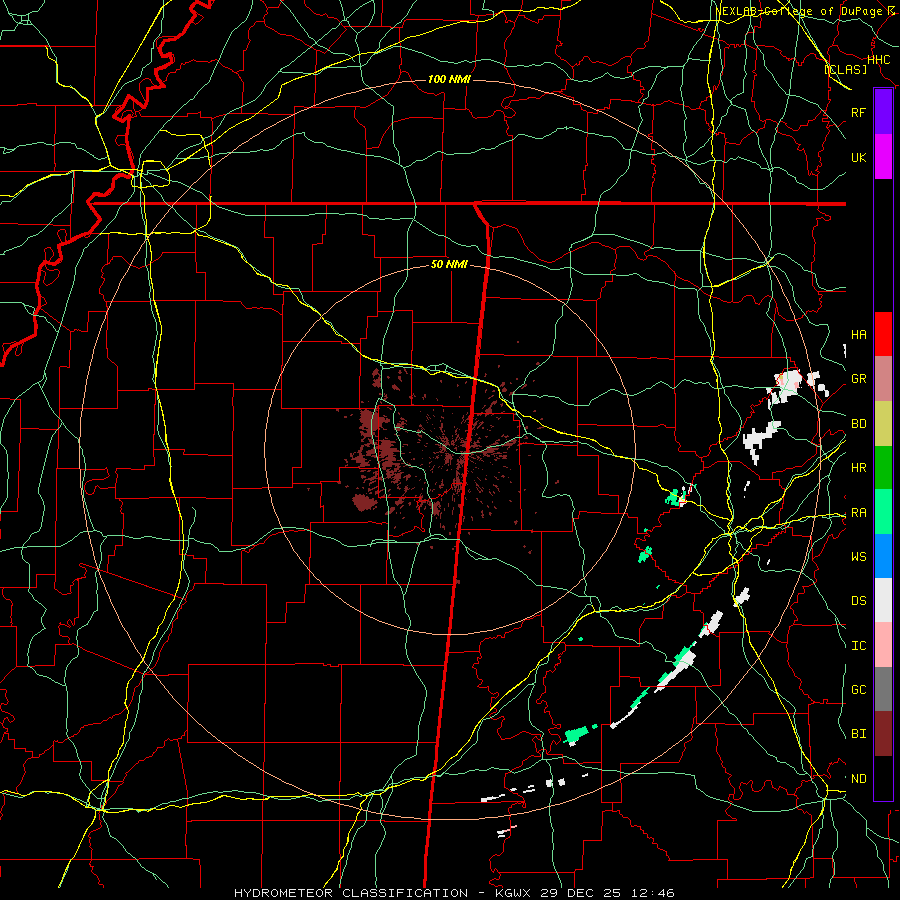The image size is (900, 900).
Task: Click the ND legend label
Action: [858, 779]
